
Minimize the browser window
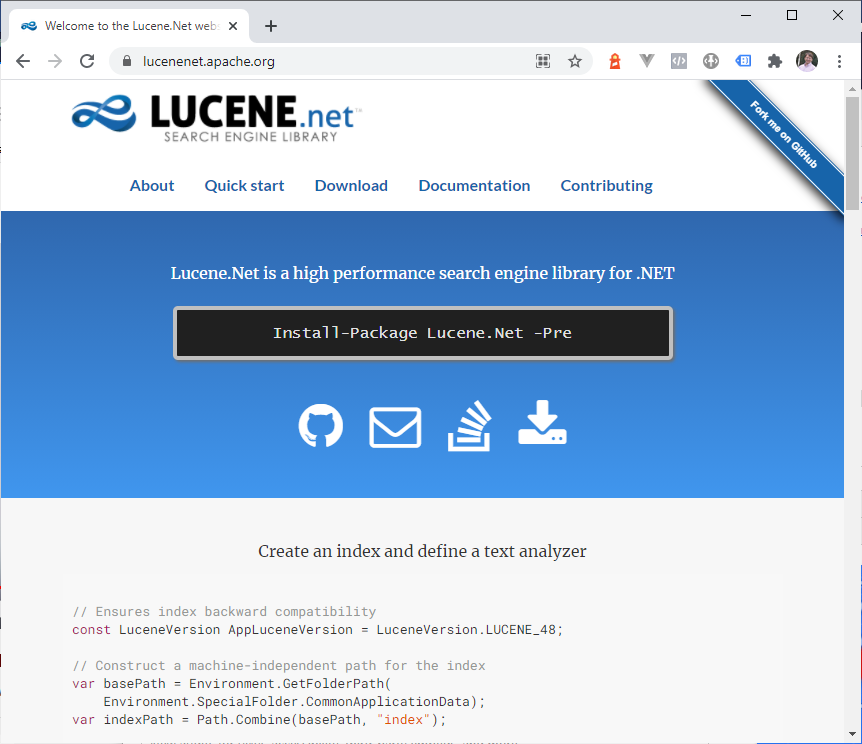click(x=746, y=15)
